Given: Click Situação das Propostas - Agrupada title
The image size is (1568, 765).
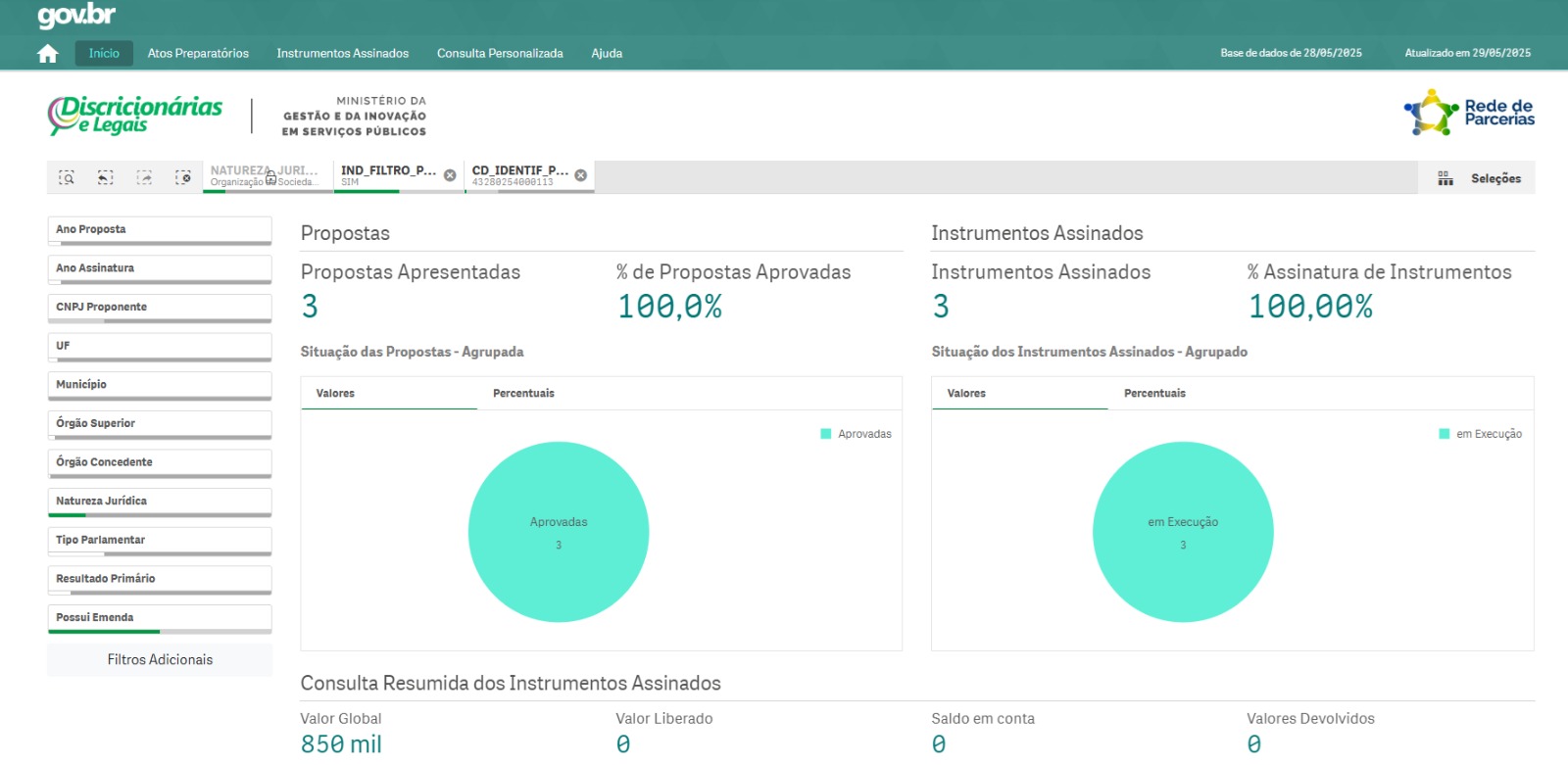Looking at the screenshot, I should tap(412, 352).
